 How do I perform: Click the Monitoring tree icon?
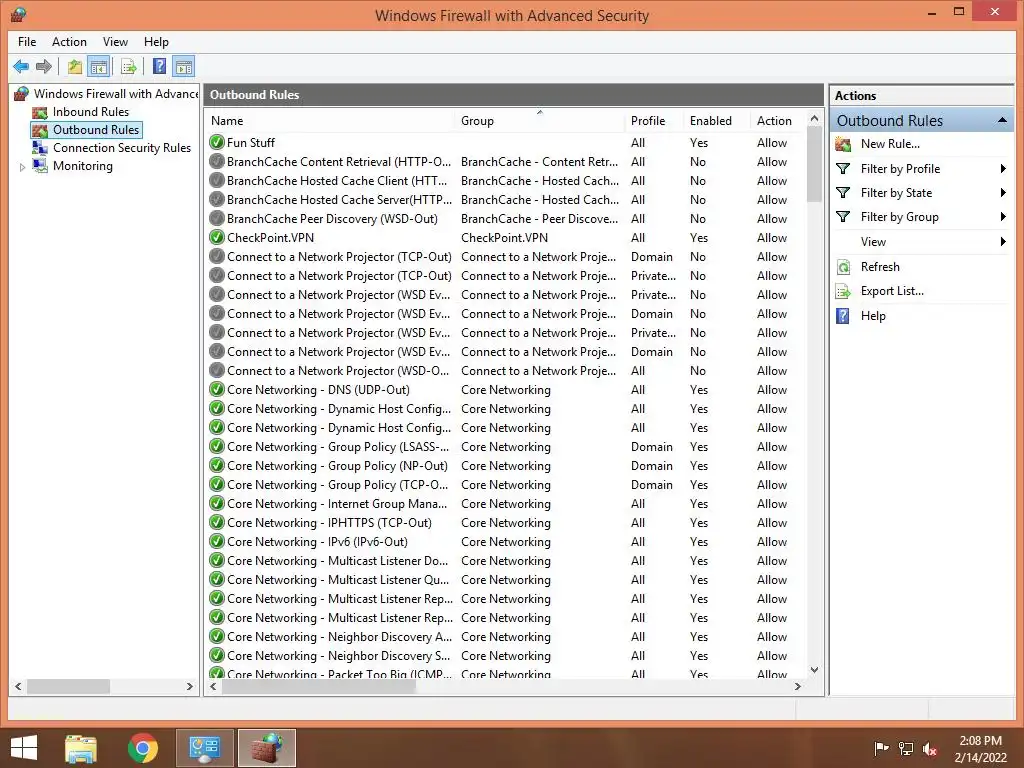40,166
